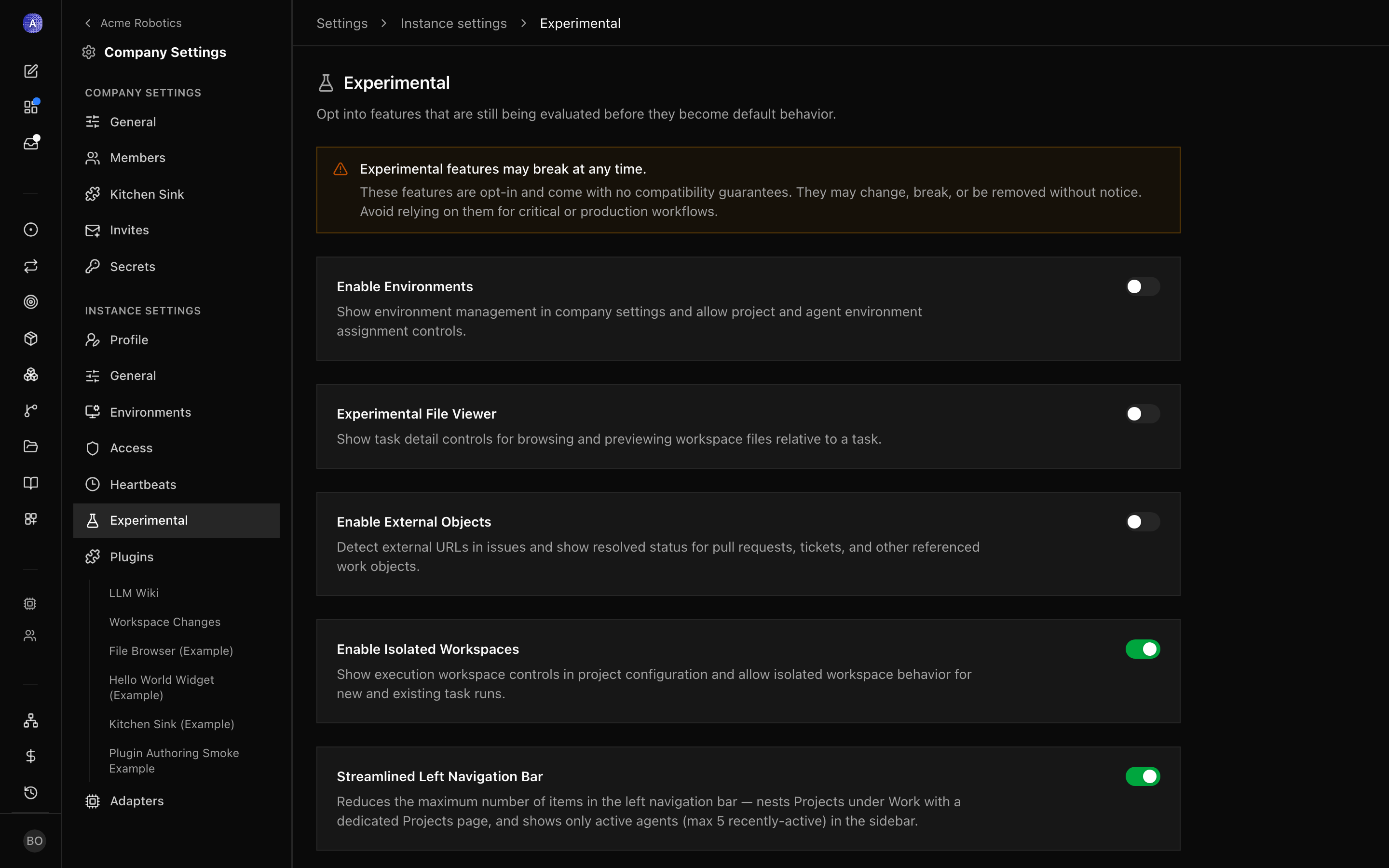Open the folder icon in the rail
Image resolution: width=1389 pixels, height=868 pixels.
tap(31, 447)
